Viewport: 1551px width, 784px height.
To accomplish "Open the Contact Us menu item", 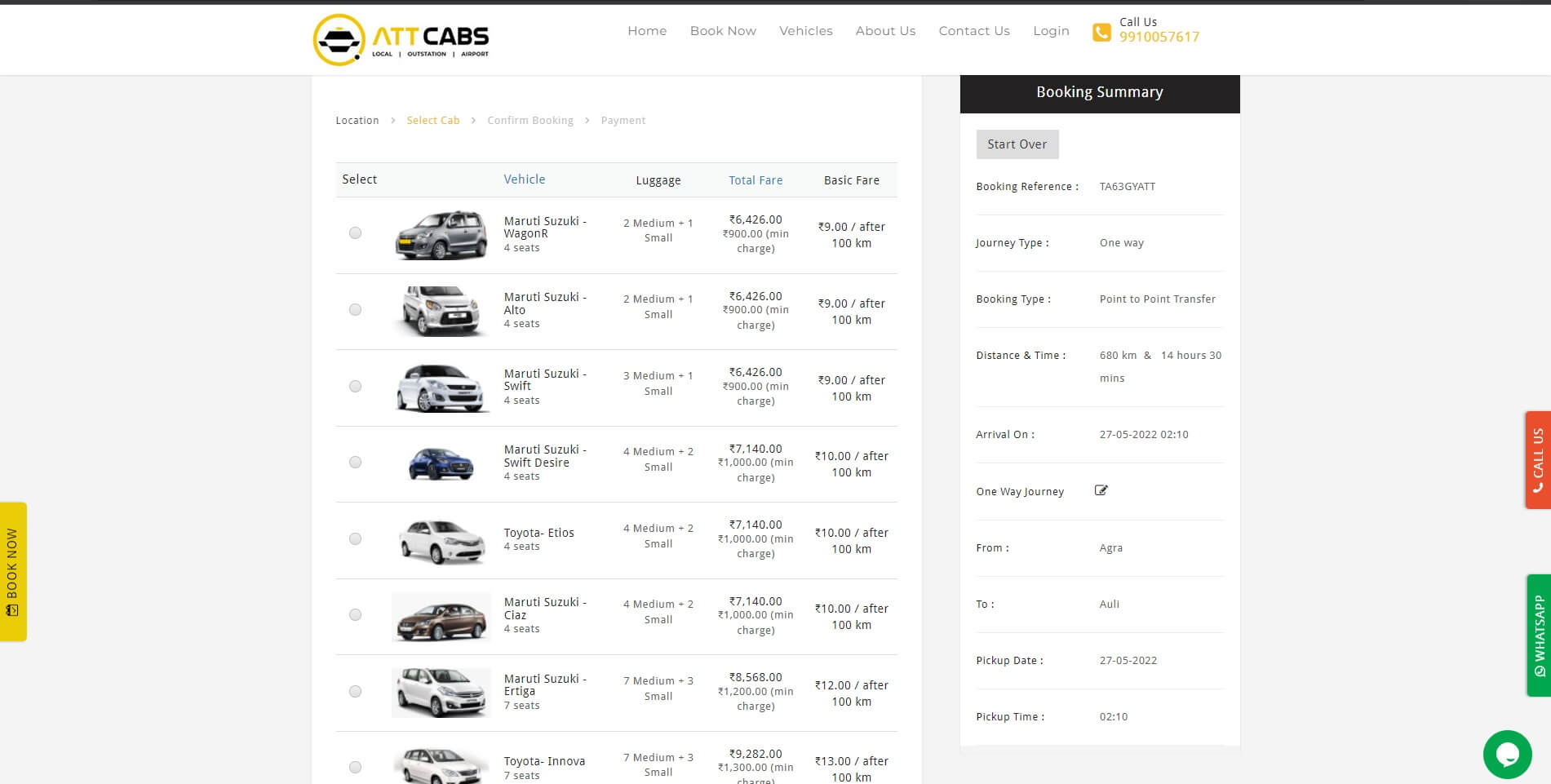I will pyautogui.click(x=974, y=31).
